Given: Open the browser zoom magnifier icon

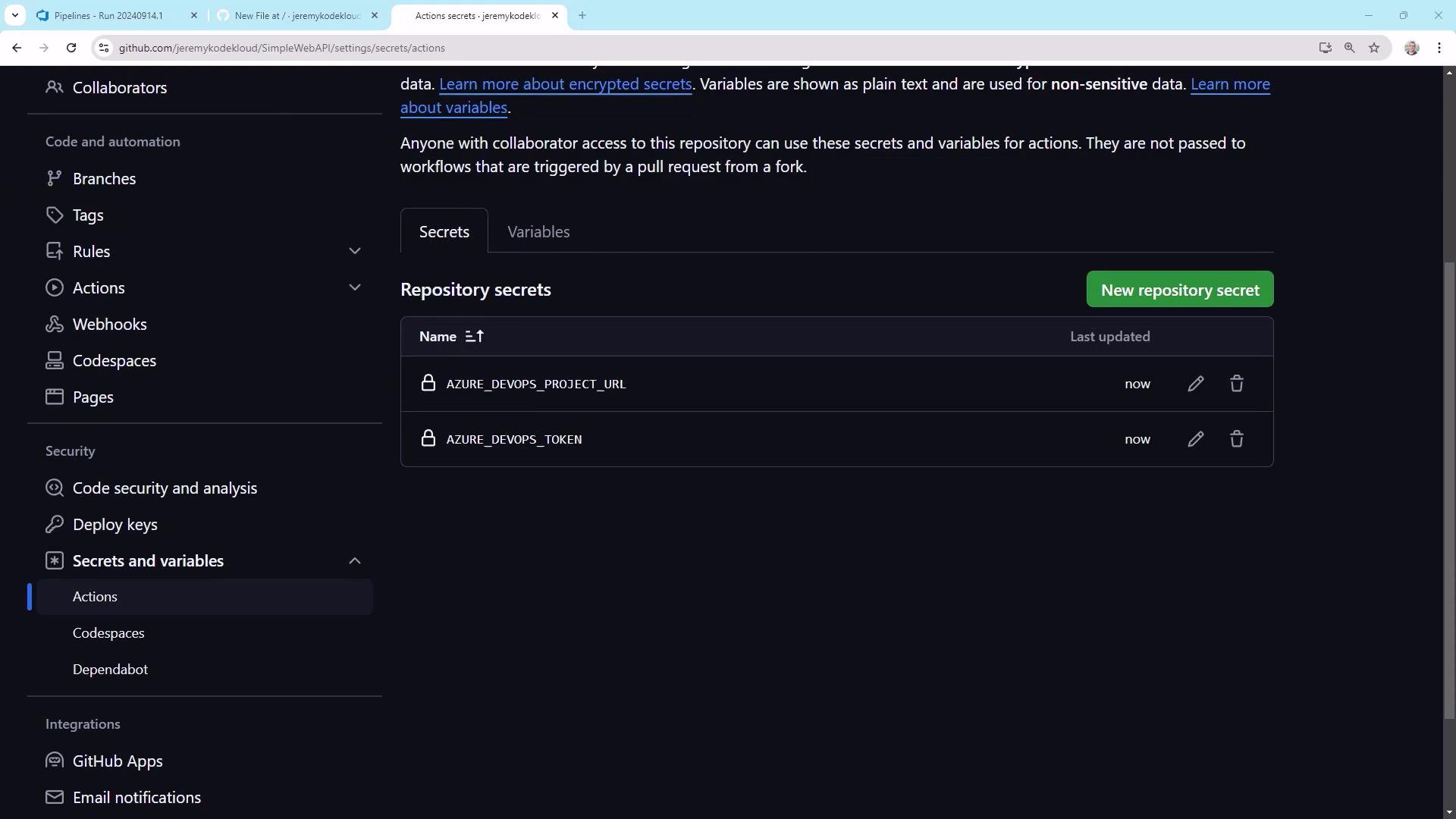Looking at the screenshot, I should tap(1350, 48).
